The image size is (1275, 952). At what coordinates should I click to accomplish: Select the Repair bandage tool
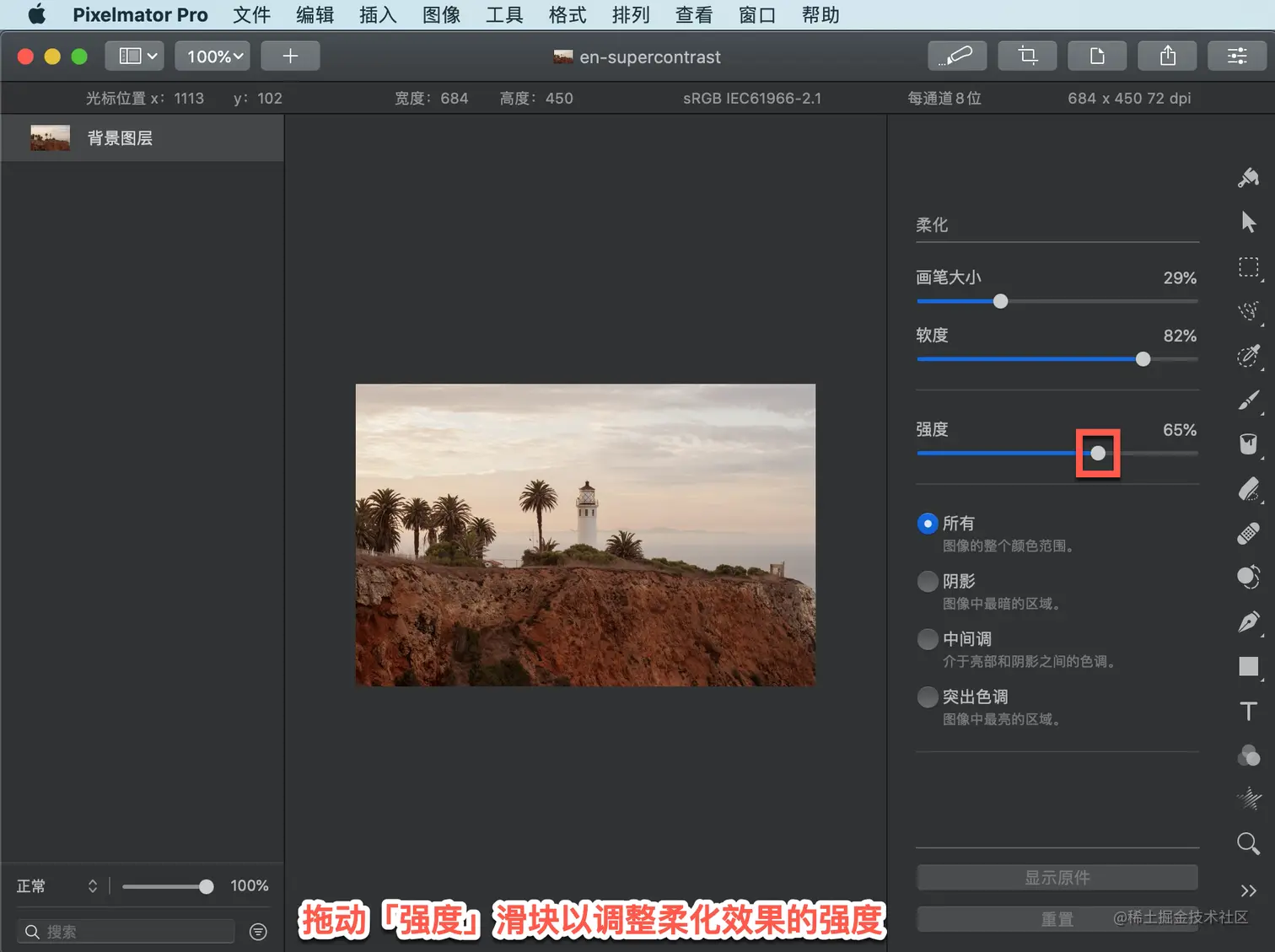coord(1249,533)
